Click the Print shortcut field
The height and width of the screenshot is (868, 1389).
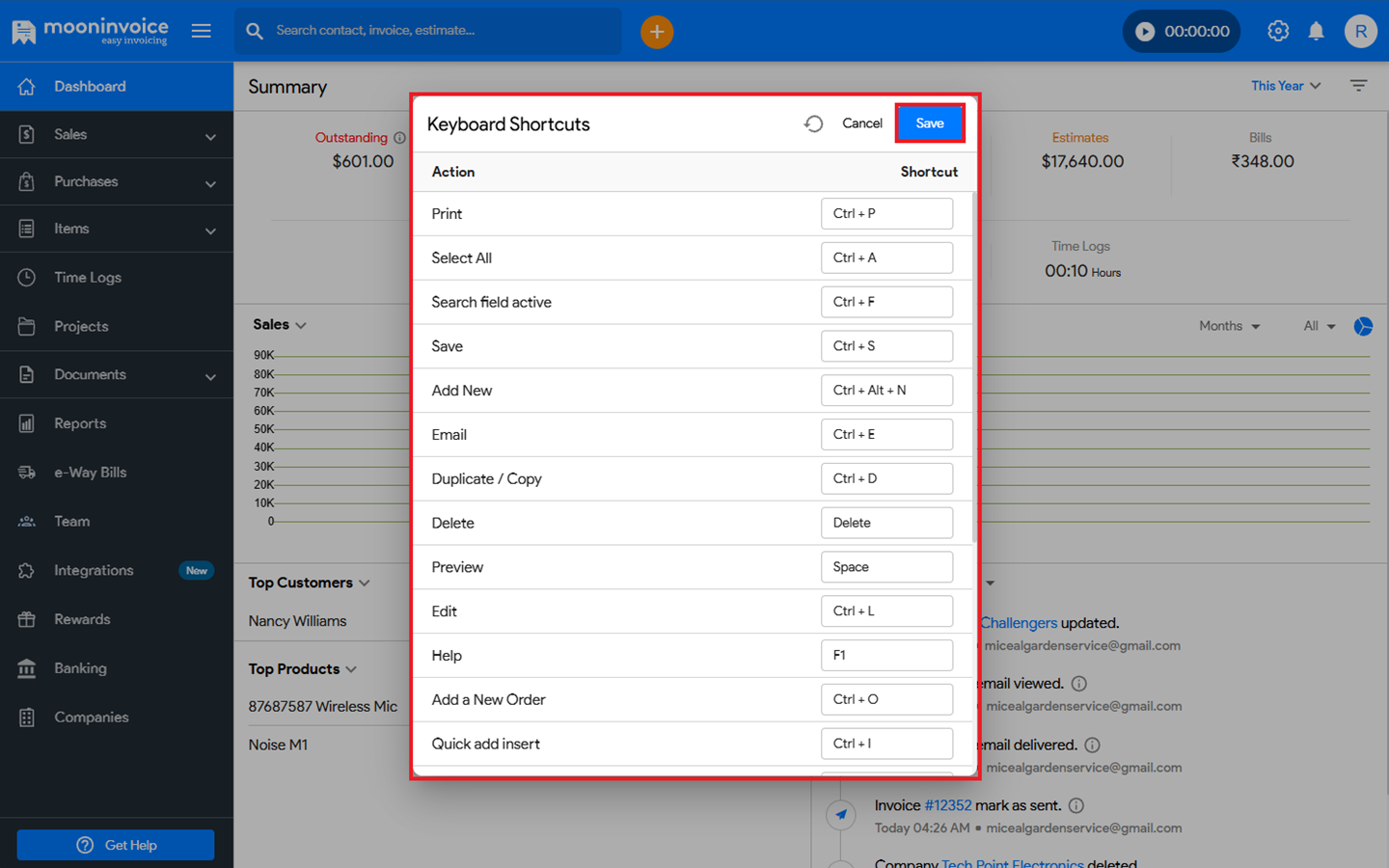coord(886,214)
